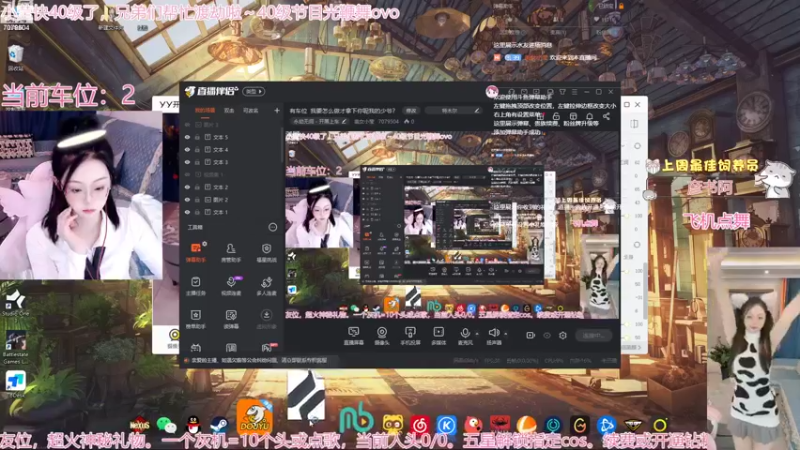Toggle visibility of layer 图片 2
Image resolution: width=800 pixels, height=450 pixels.
pyautogui.click(x=187, y=199)
